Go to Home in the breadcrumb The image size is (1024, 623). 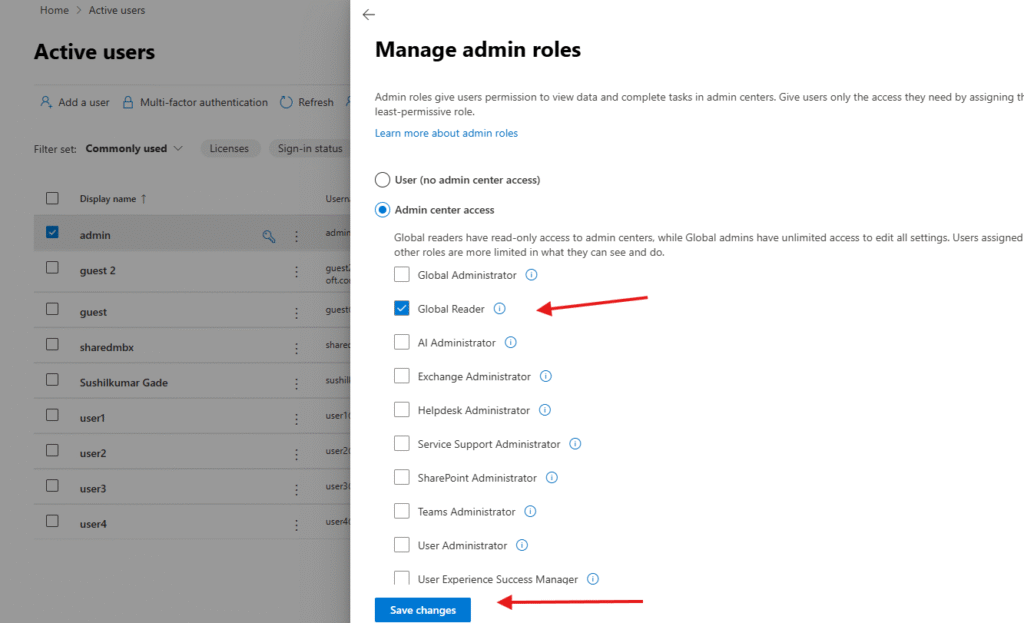tap(54, 10)
